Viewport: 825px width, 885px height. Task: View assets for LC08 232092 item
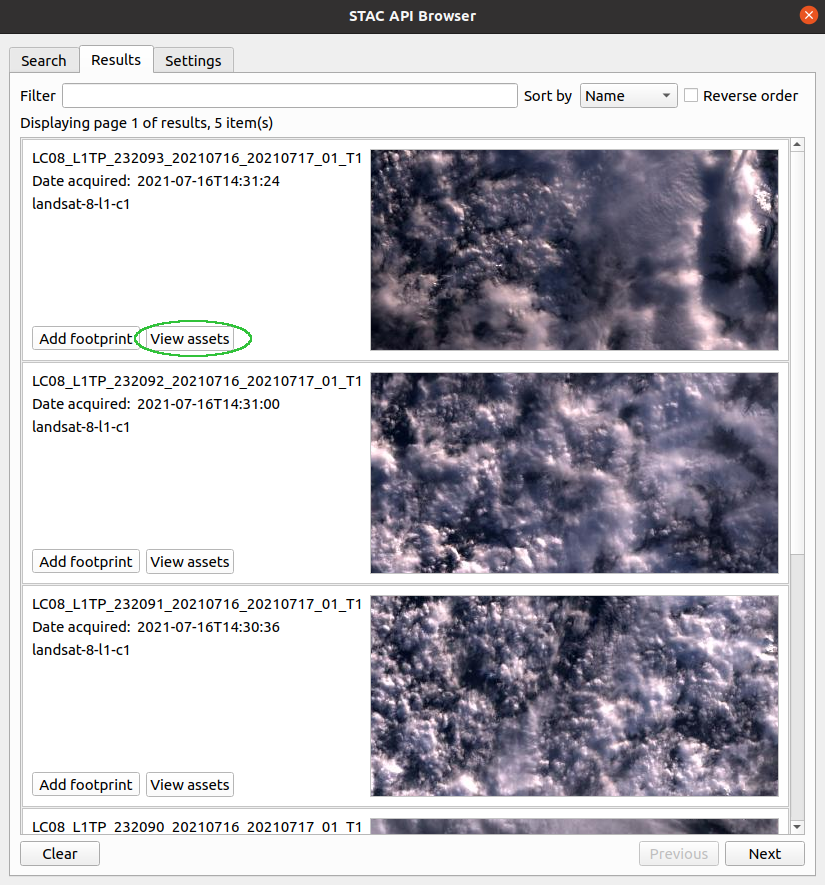coord(190,562)
